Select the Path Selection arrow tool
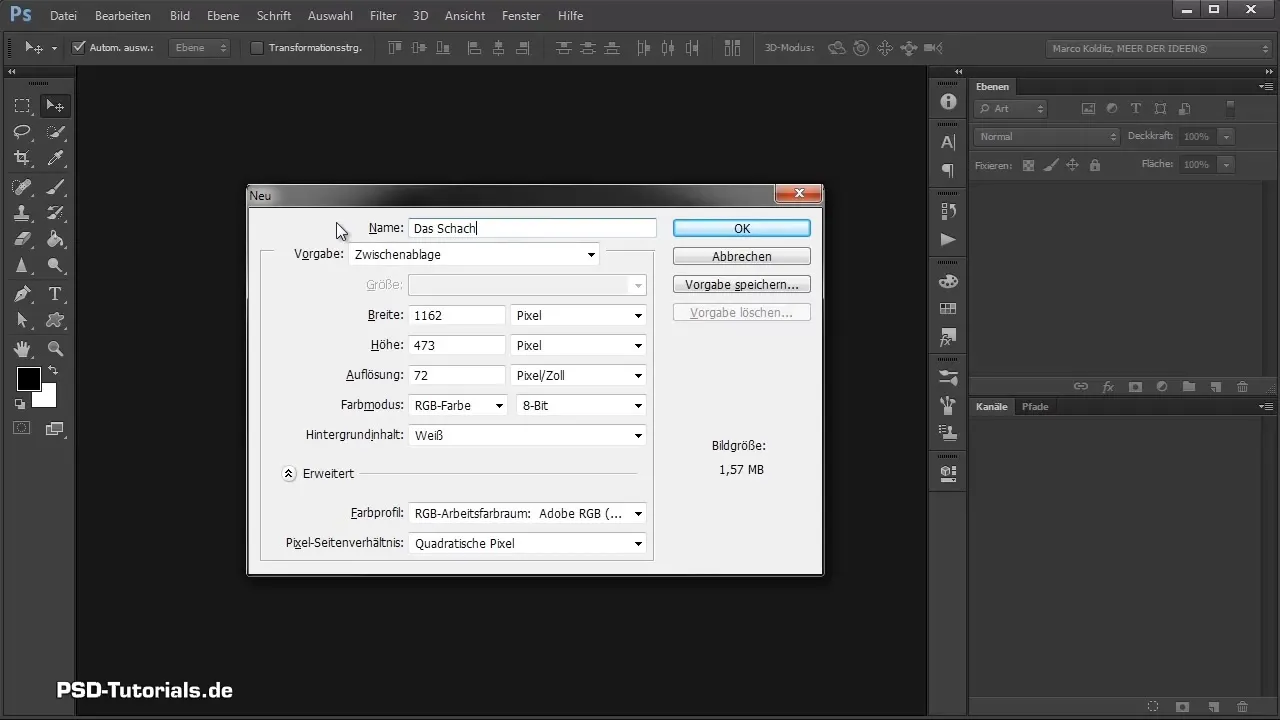The height and width of the screenshot is (720, 1280). pyautogui.click(x=22, y=321)
